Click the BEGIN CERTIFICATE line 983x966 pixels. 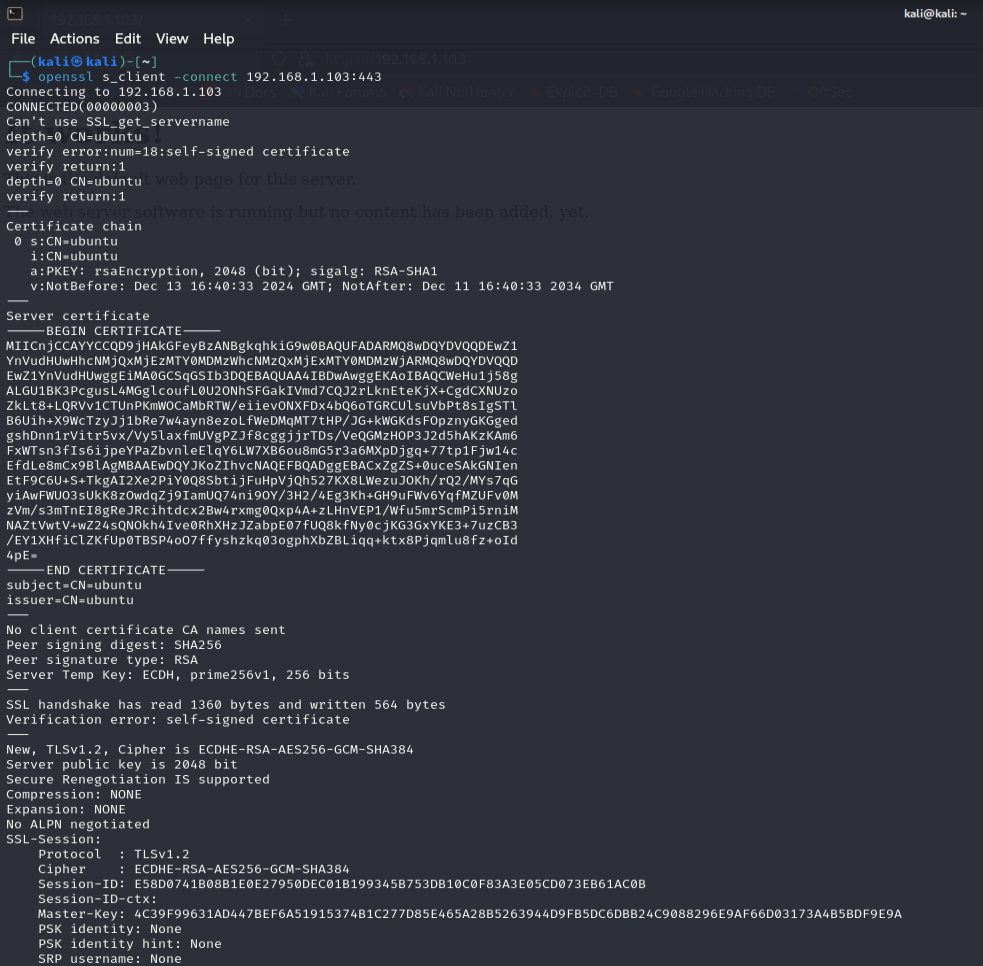[x=113, y=331]
